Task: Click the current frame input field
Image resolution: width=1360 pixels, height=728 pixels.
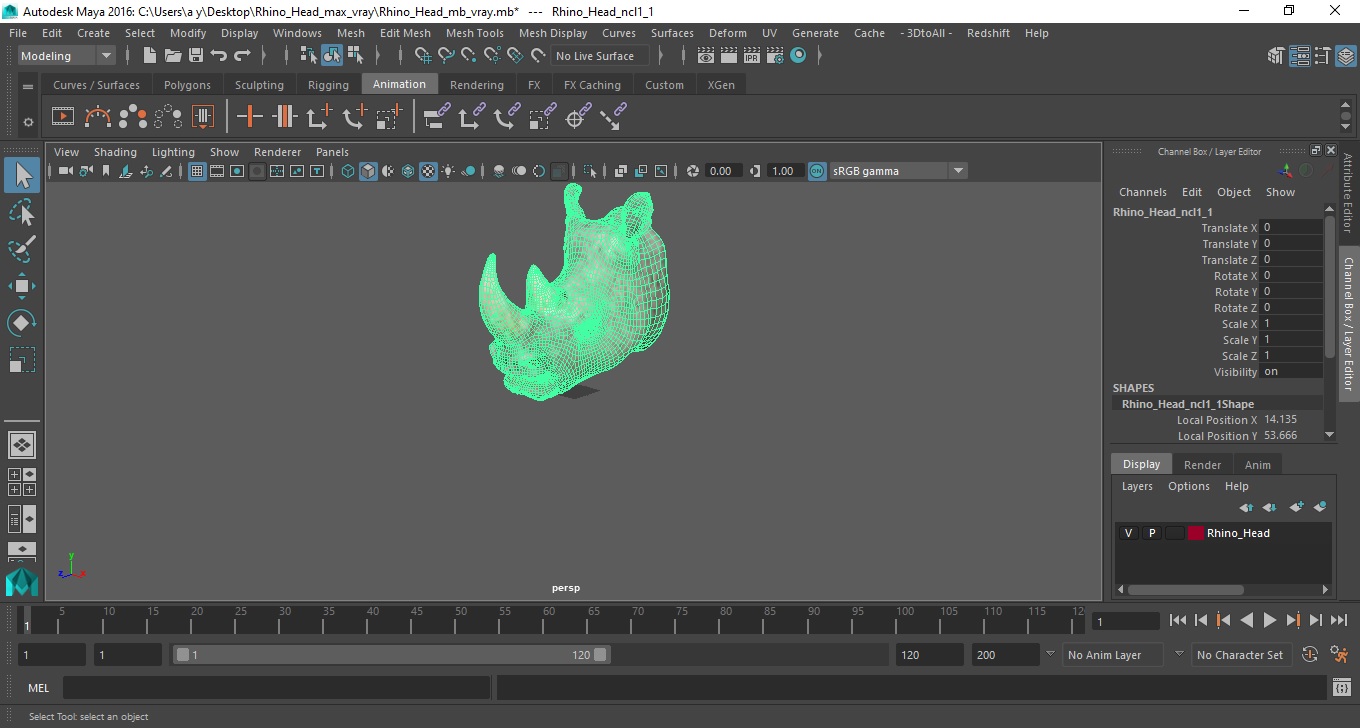Action: 1125,621
